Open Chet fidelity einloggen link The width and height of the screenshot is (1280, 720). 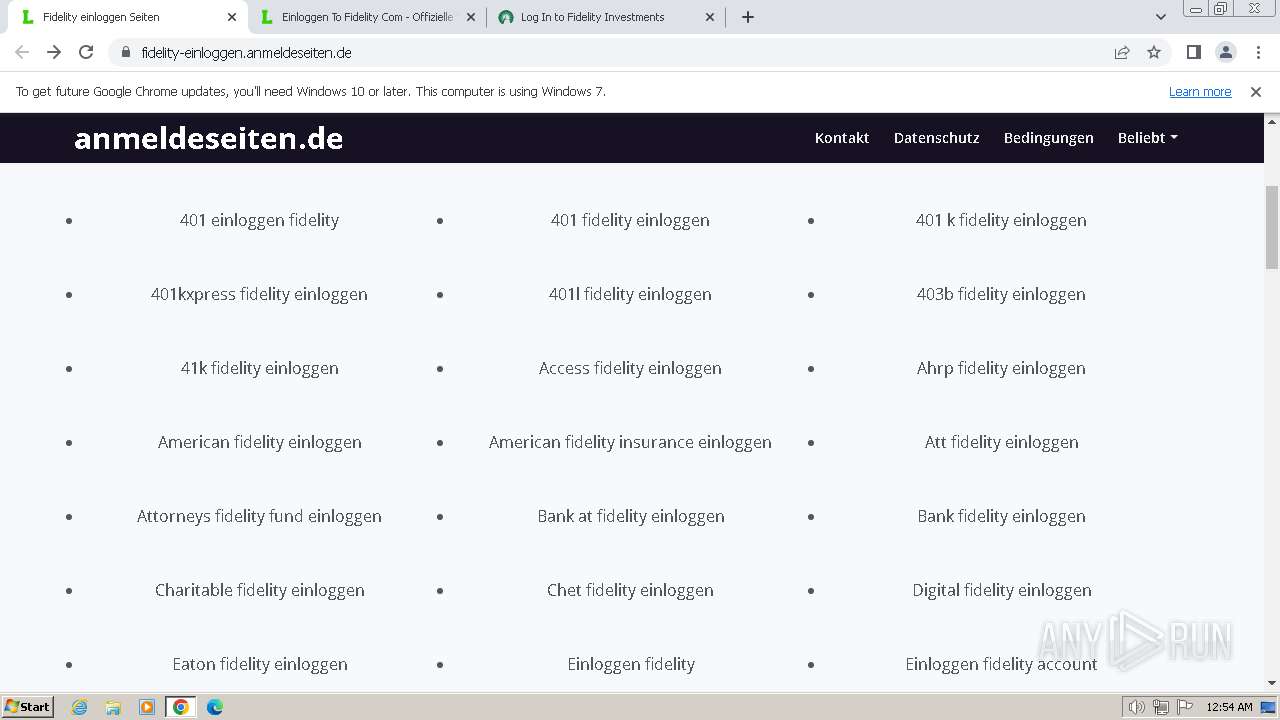pyautogui.click(x=630, y=590)
